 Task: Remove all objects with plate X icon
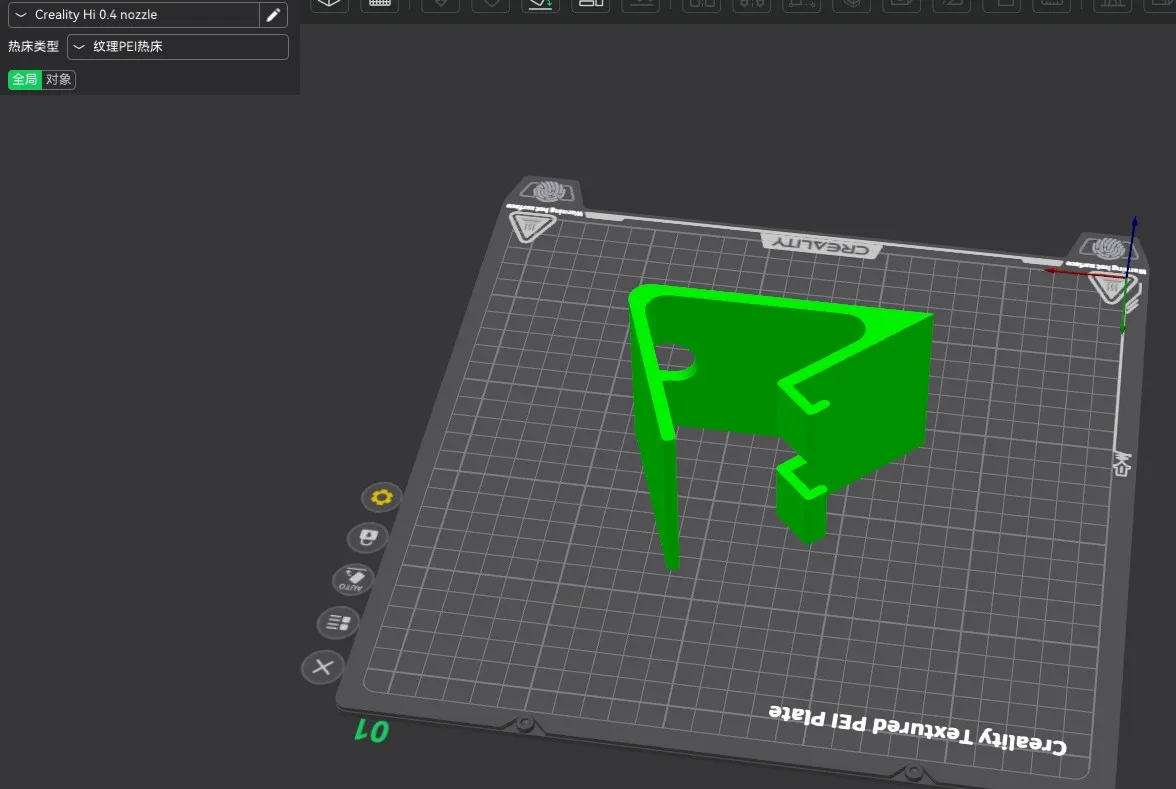322,667
